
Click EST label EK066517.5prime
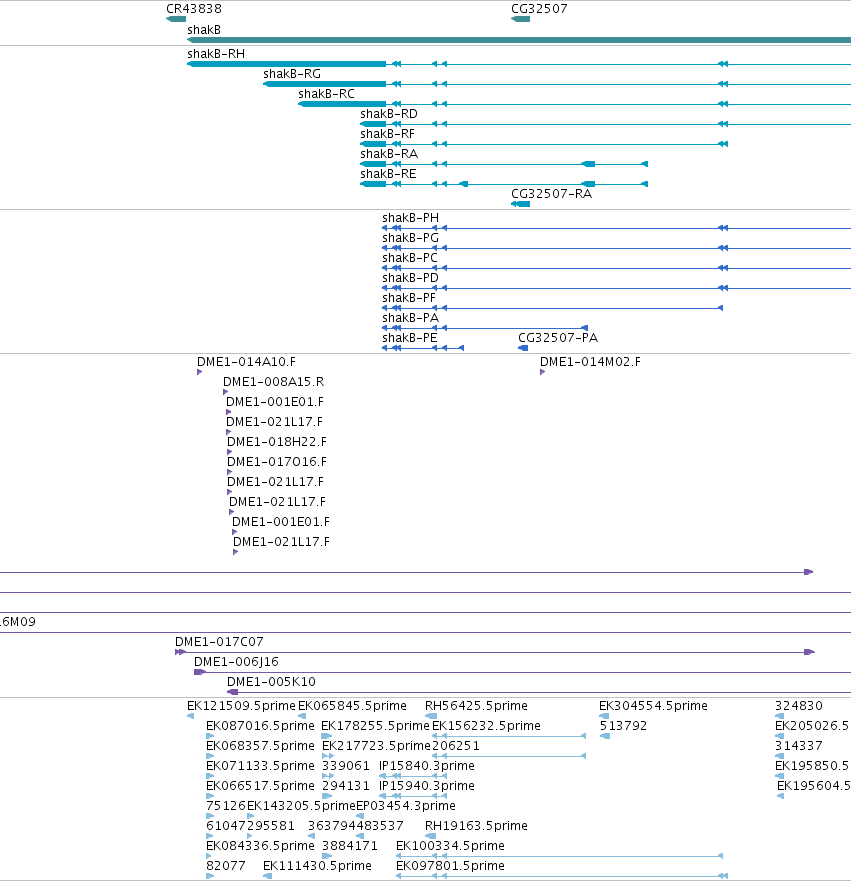[x=260, y=786]
